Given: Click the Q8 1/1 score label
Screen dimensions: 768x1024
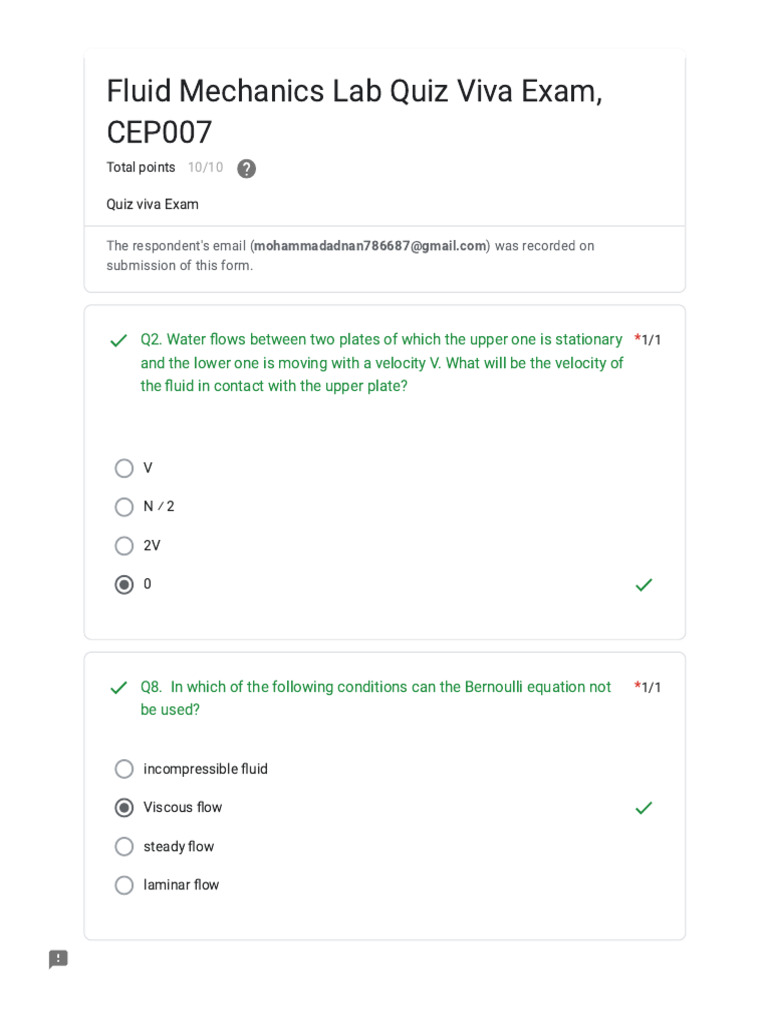Looking at the screenshot, I should [647, 687].
